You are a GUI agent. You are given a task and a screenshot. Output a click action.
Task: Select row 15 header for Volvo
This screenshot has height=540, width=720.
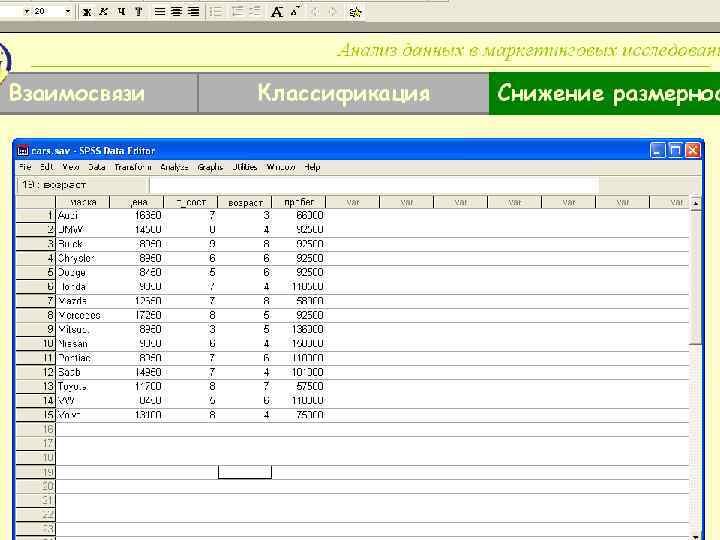click(36, 415)
